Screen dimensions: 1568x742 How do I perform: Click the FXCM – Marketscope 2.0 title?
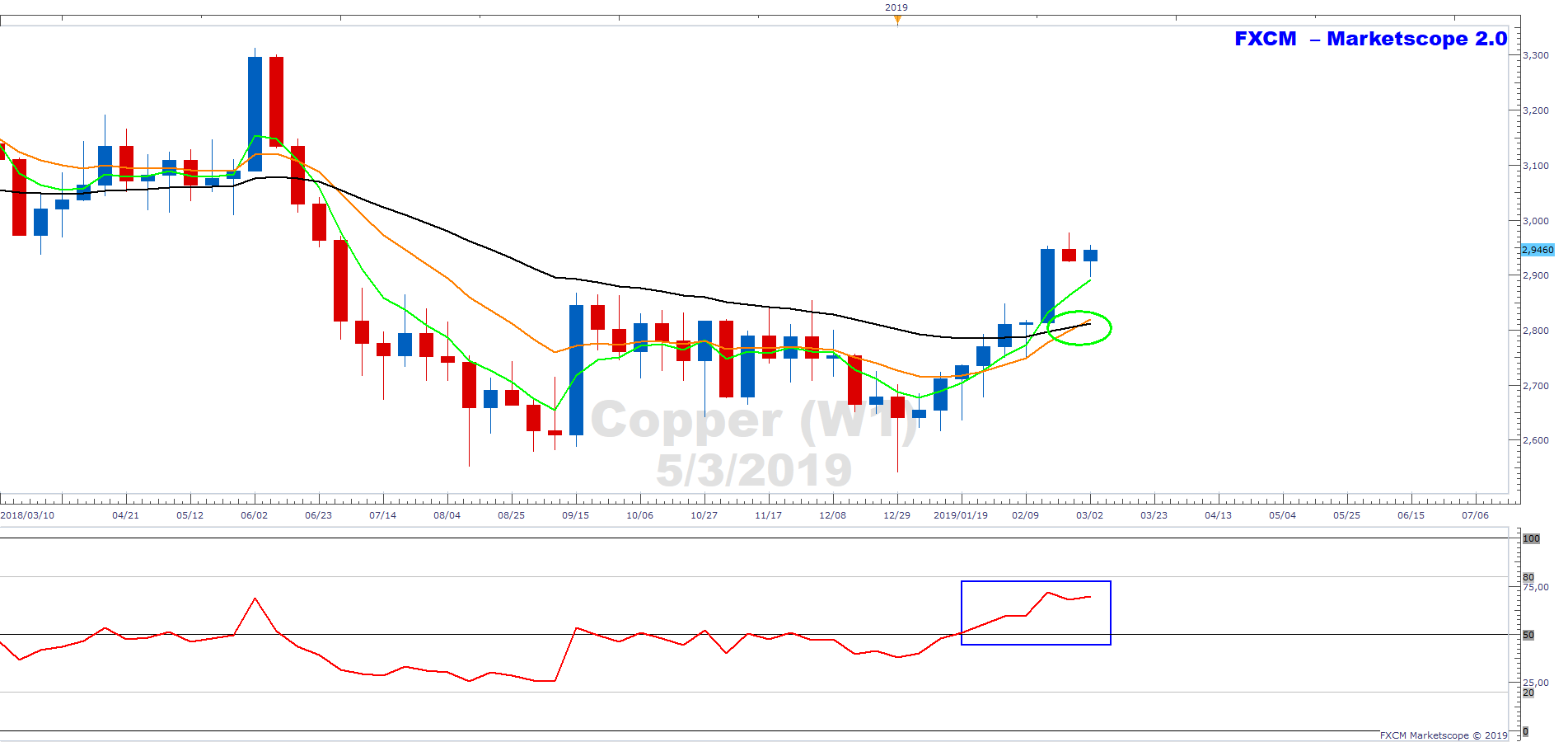[1370, 39]
